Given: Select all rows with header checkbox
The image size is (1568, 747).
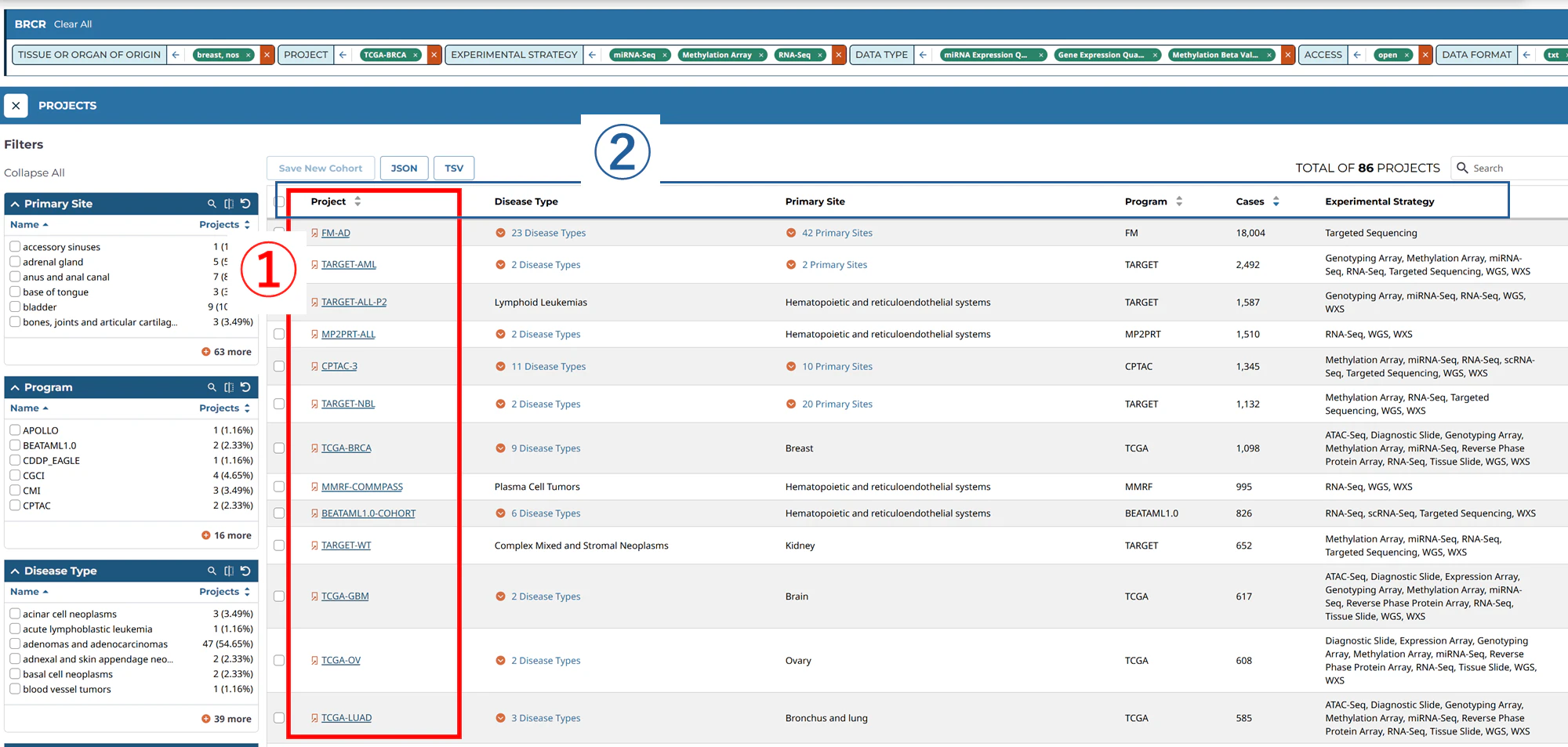Looking at the screenshot, I should (x=279, y=201).
